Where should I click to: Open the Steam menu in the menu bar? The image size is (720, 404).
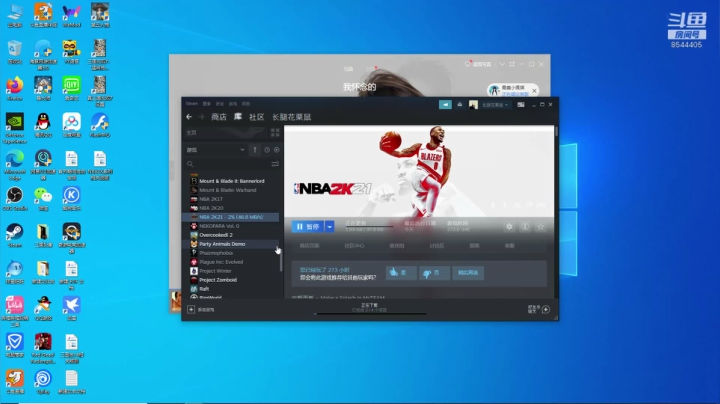[191, 104]
